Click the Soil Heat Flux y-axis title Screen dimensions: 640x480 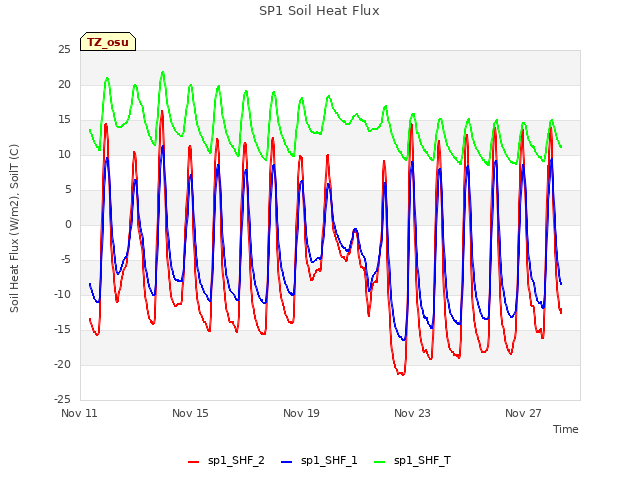pos(14,228)
